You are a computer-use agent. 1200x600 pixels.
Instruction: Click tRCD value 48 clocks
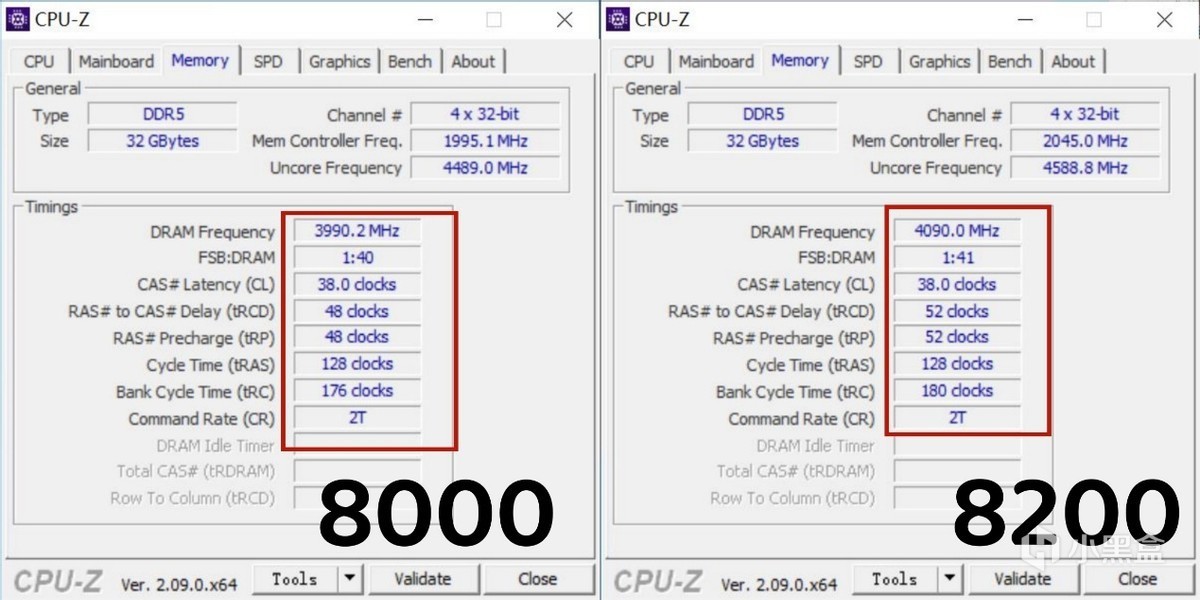(357, 311)
